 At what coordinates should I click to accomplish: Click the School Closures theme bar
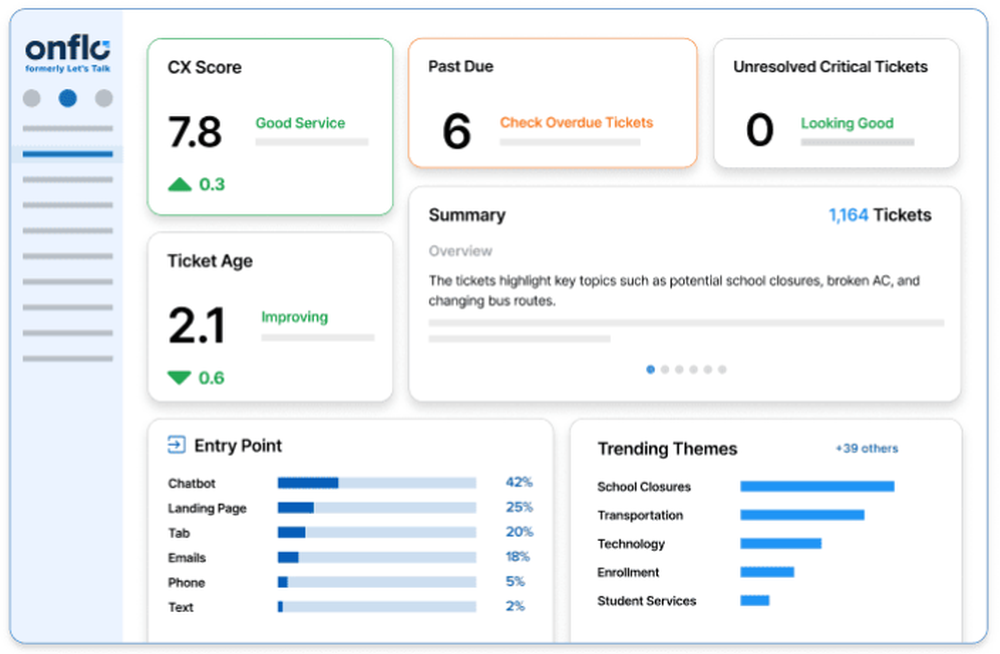coord(817,487)
